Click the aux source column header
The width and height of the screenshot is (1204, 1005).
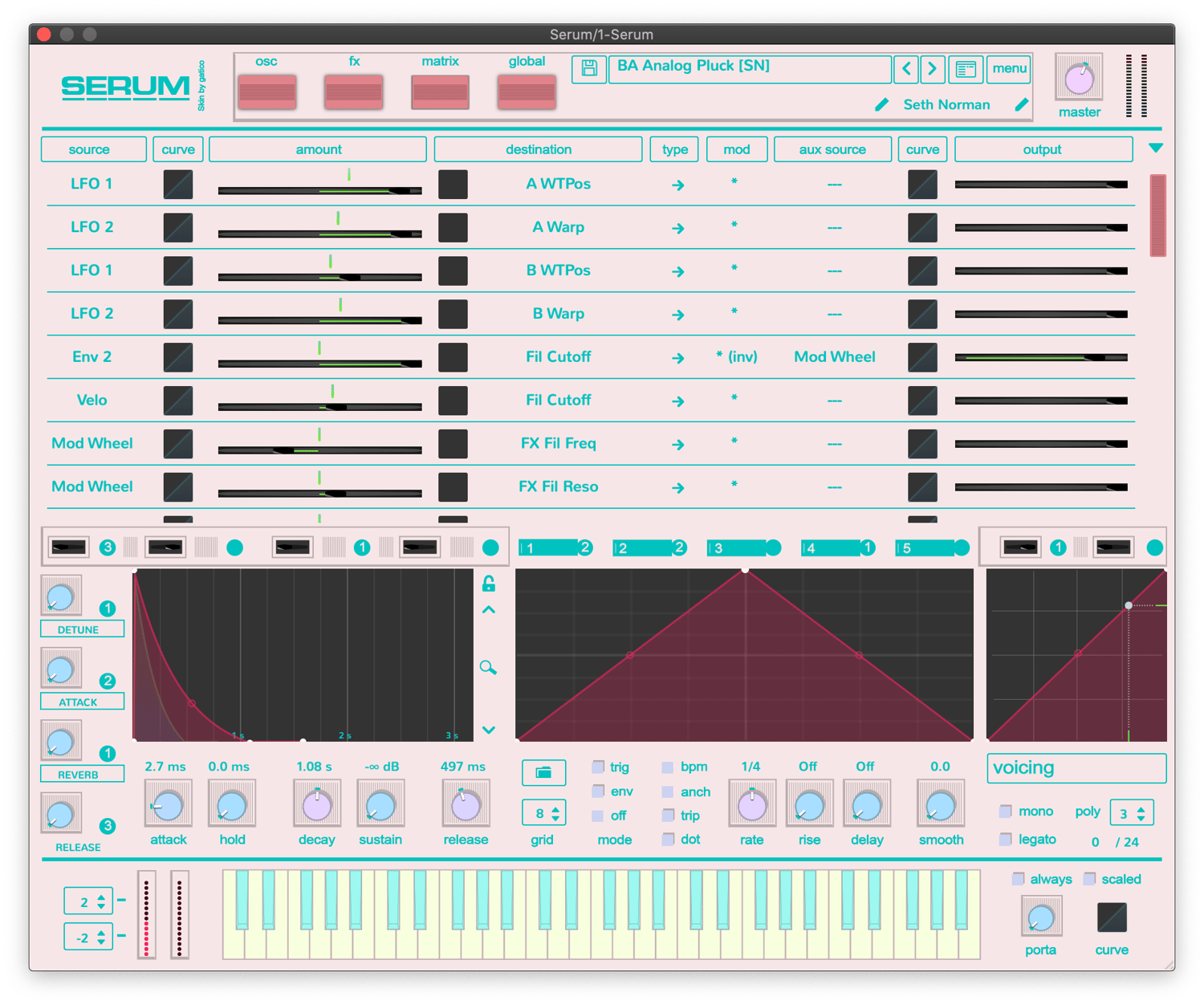(832, 149)
